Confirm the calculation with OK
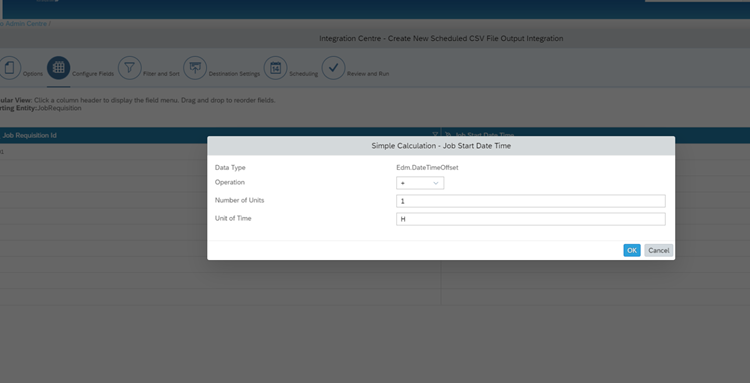Image resolution: width=750 pixels, height=383 pixels. 632,251
